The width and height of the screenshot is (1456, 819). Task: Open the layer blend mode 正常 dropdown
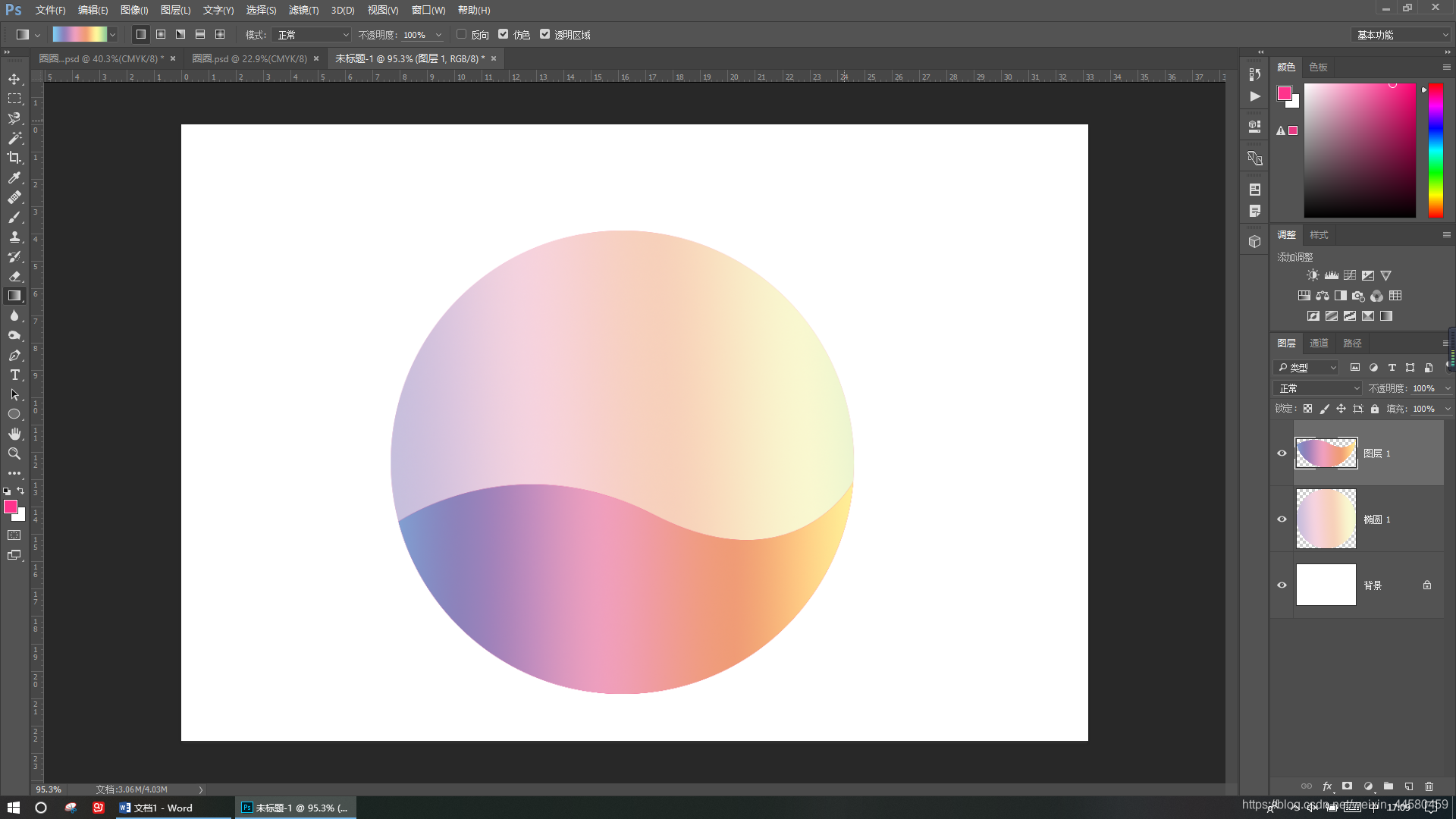(x=1319, y=388)
